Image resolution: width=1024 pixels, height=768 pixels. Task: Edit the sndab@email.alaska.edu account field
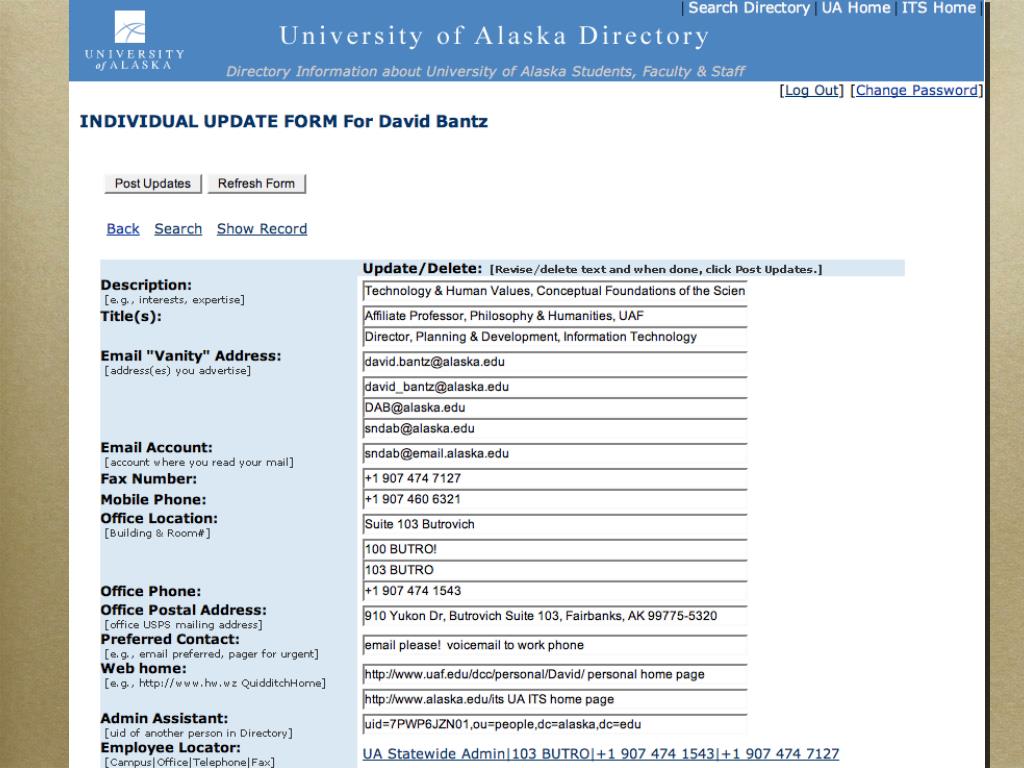[x=554, y=453]
